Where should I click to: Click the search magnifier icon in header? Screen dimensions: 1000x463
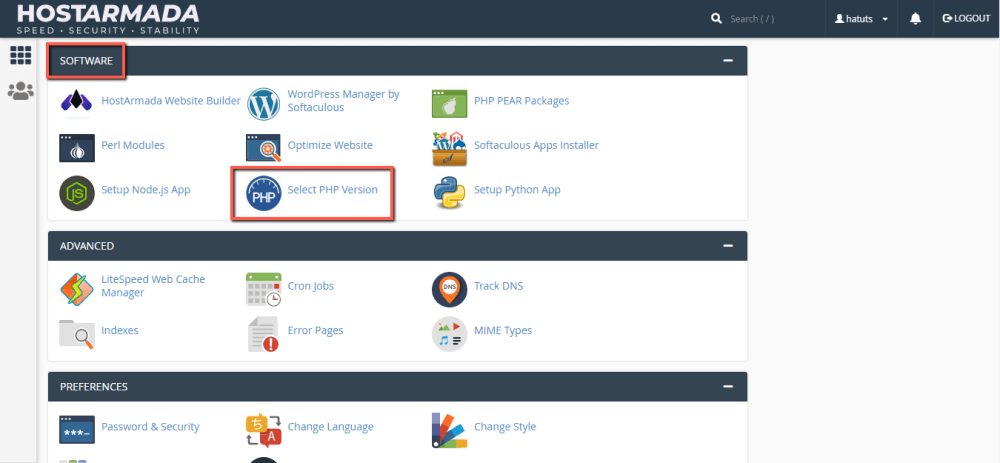716,18
